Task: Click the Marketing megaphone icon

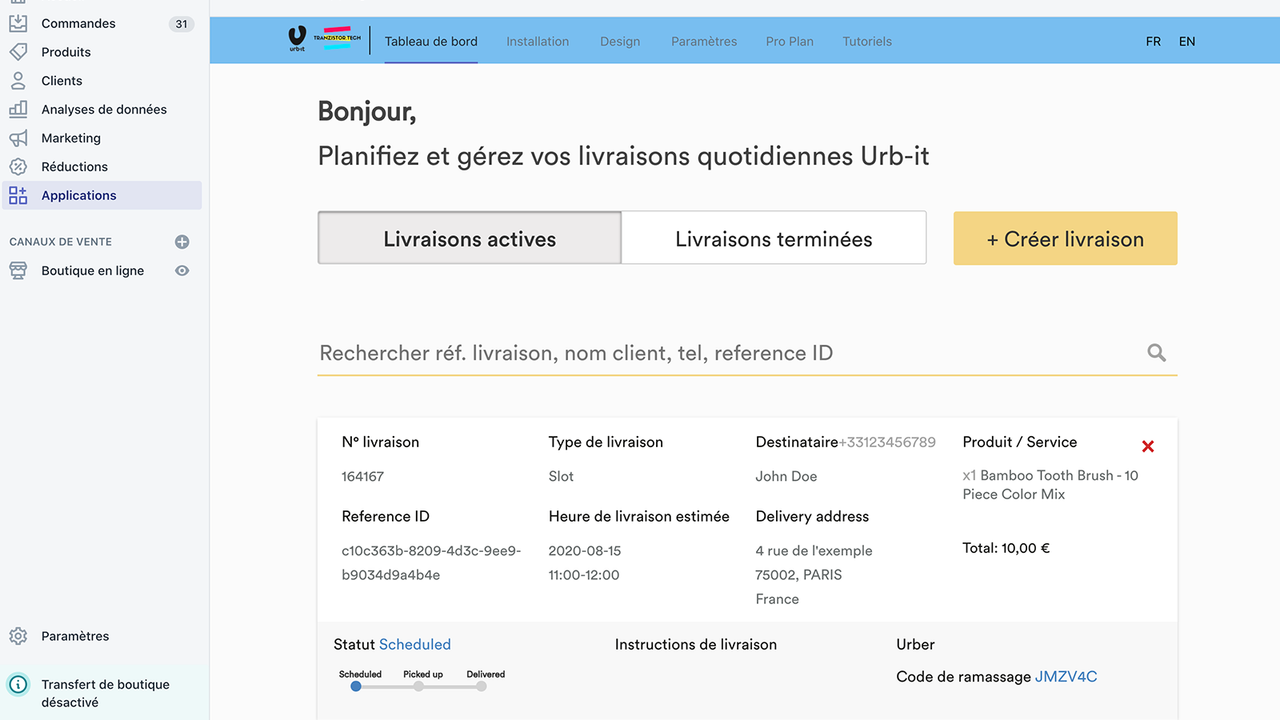Action: [x=18, y=138]
